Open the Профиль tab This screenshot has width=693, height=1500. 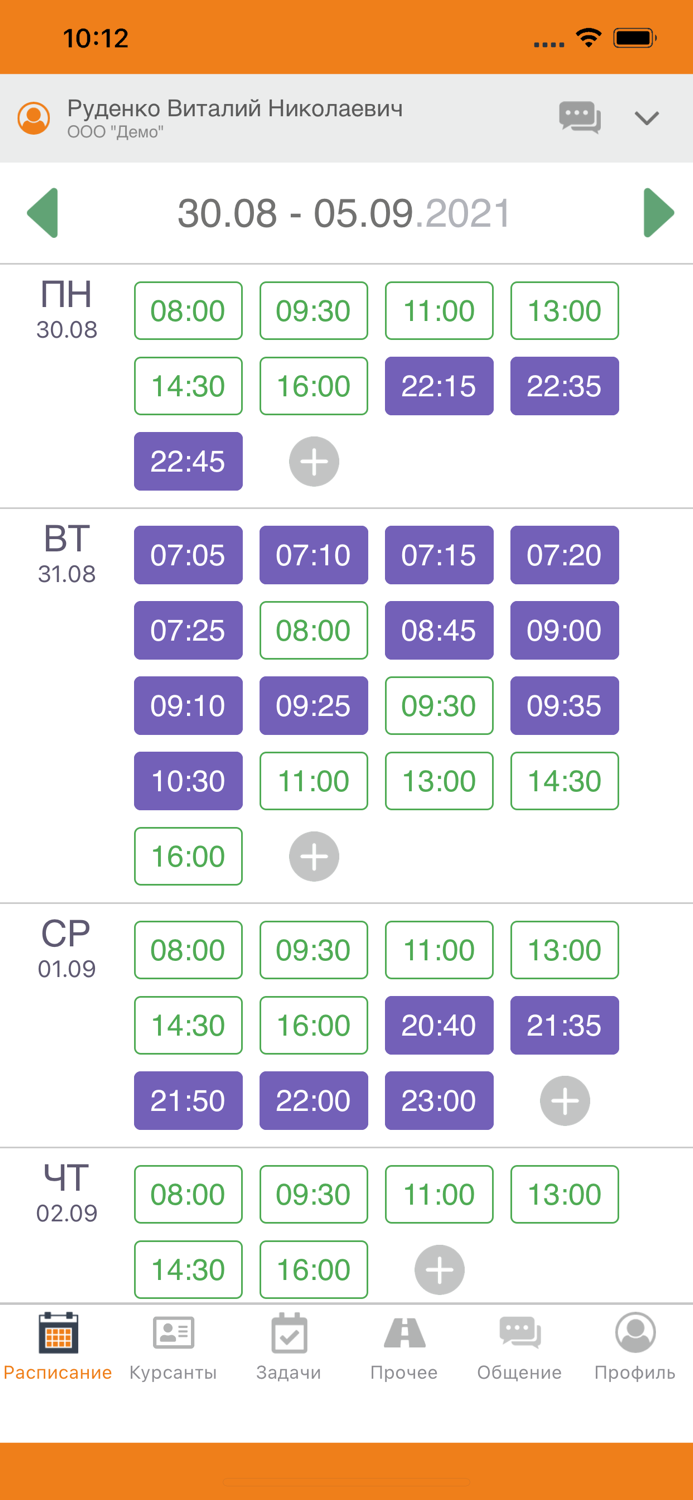(635, 1347)
